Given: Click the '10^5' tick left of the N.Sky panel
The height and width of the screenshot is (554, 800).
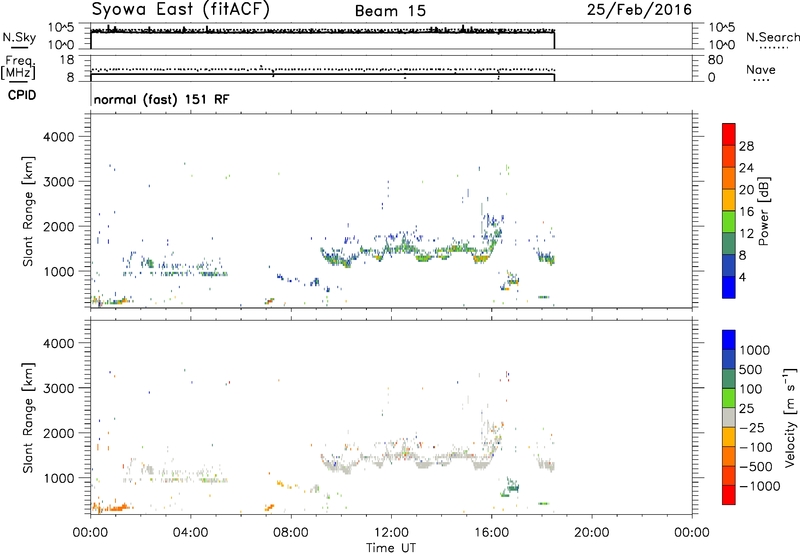Looking at the screenshot, I should point(61,27).
